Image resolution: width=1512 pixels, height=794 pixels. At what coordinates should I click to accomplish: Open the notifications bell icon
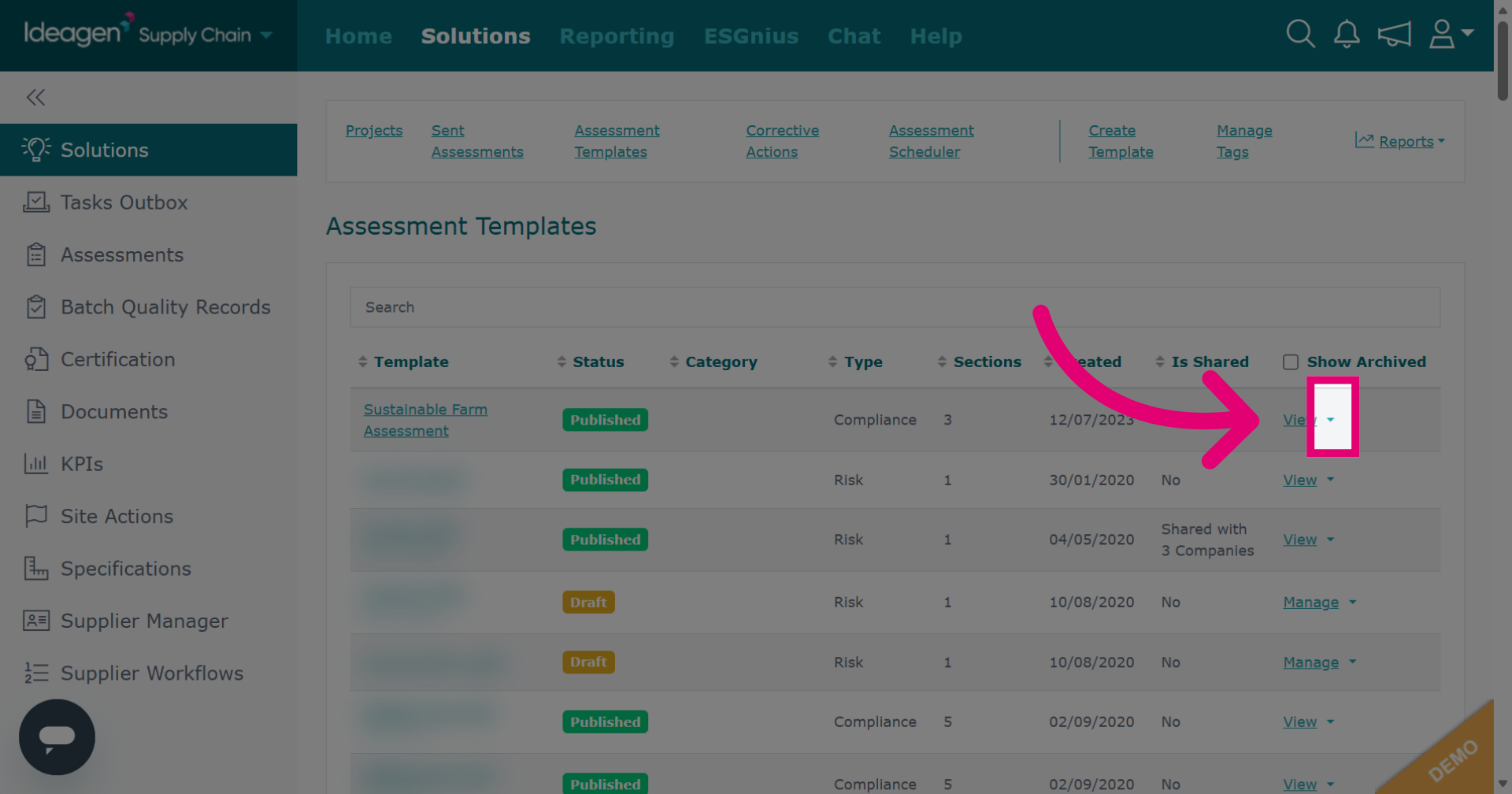1347,34
